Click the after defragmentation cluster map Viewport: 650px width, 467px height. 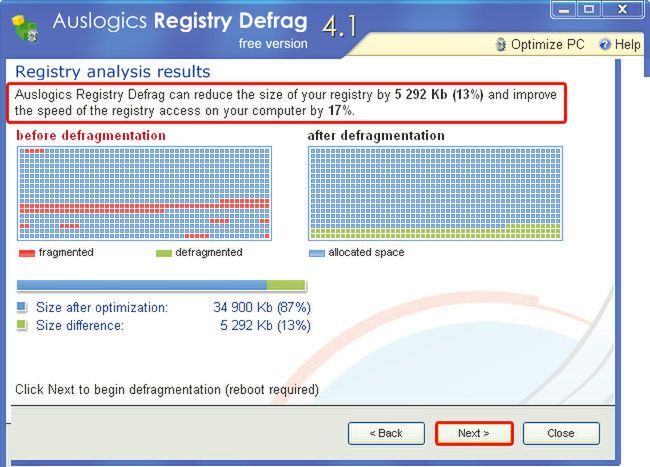click(x=435, y=193)
